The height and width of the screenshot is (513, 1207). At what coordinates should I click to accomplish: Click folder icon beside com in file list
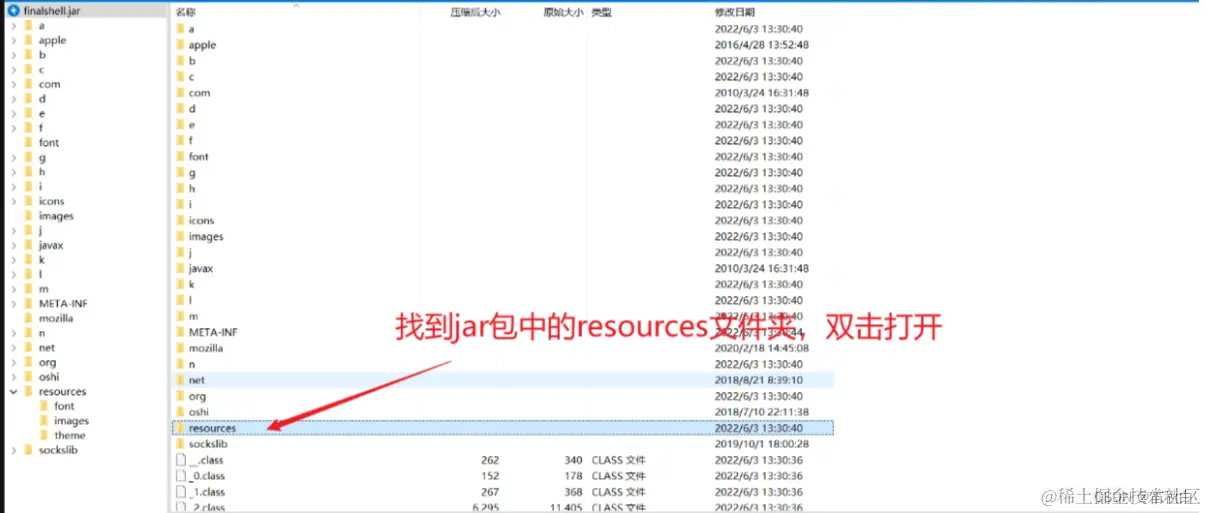pos(181,93)
